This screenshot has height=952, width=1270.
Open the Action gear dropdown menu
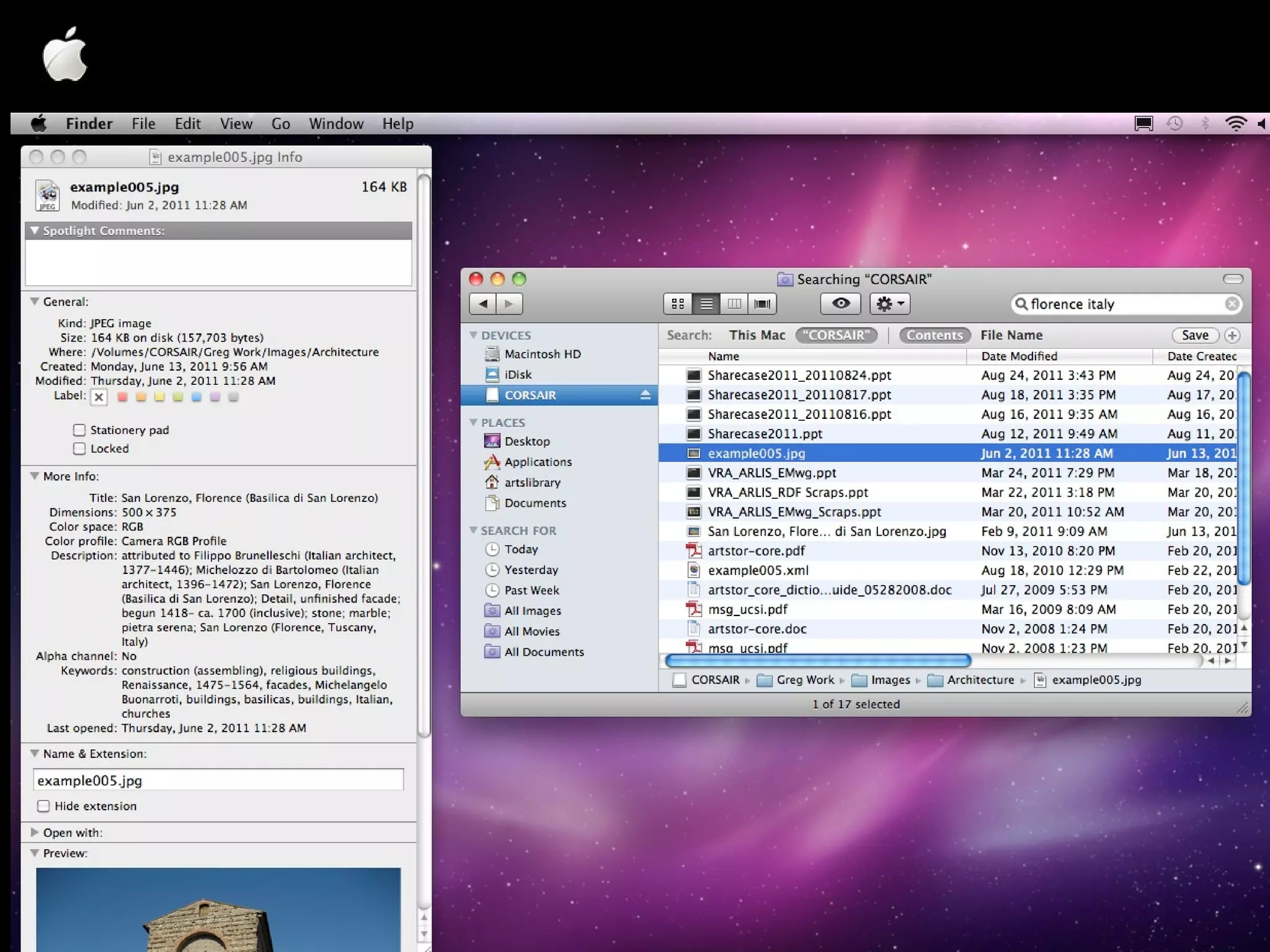tap(889, 304)
